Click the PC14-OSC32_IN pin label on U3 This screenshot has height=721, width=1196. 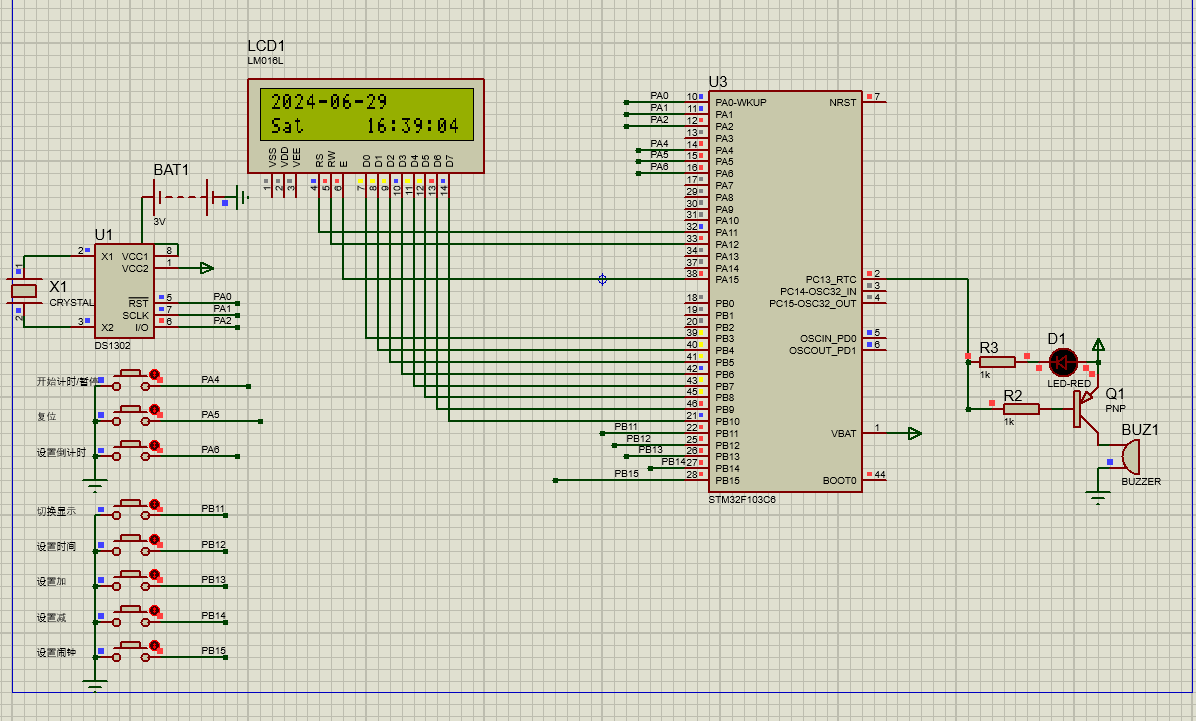point(818,291)
